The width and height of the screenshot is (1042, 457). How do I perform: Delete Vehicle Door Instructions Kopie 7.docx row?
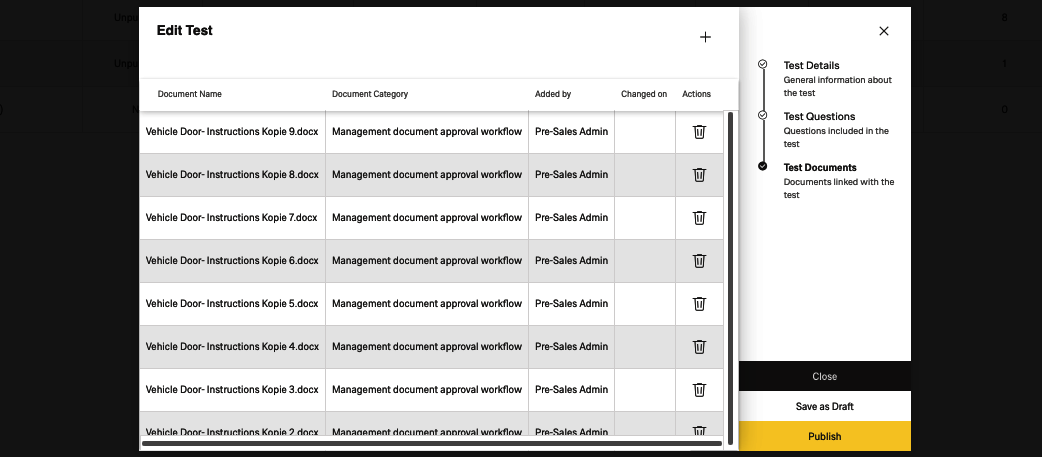tap(700, 218)
